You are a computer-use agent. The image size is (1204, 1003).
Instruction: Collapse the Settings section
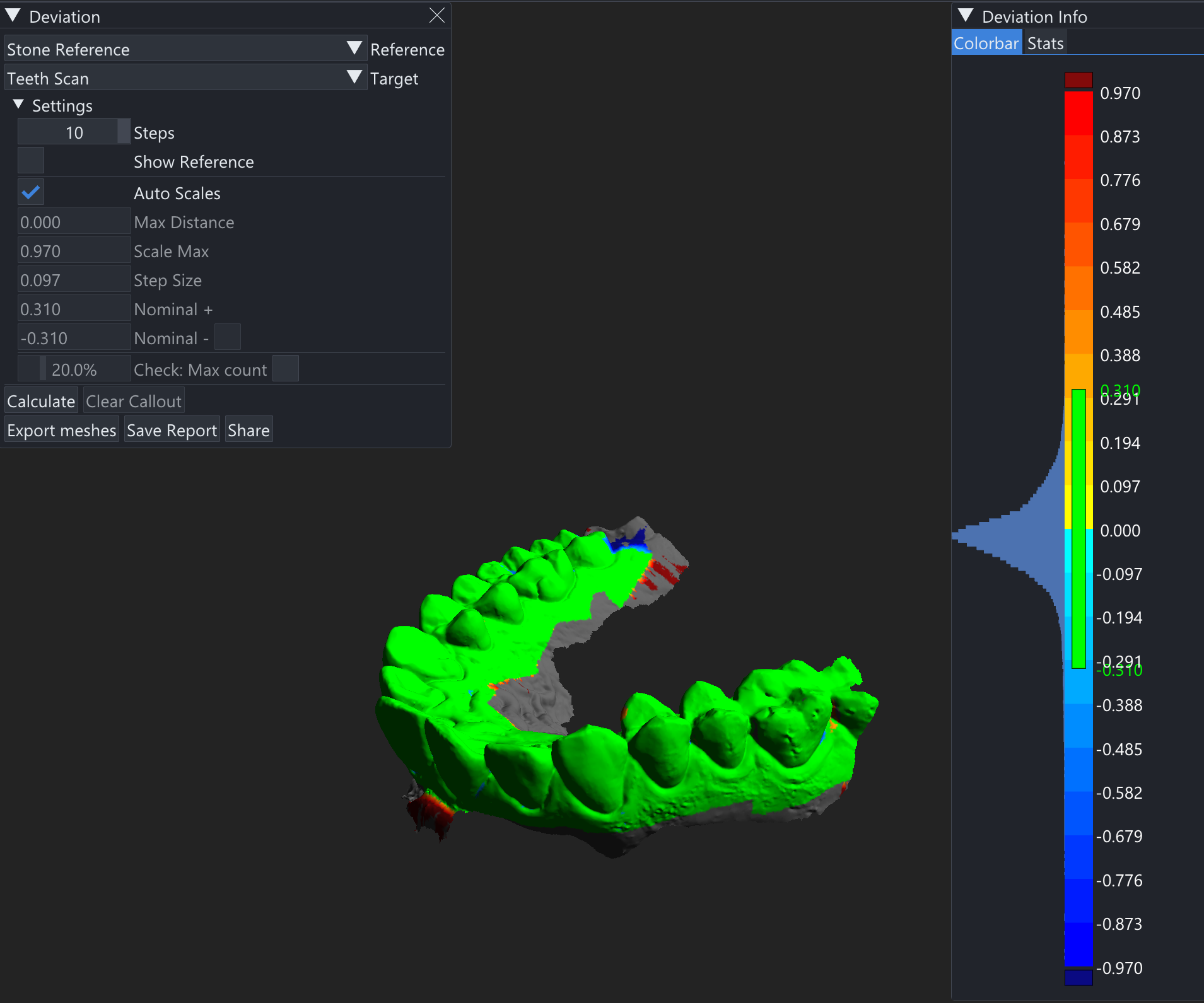point(18,105)
